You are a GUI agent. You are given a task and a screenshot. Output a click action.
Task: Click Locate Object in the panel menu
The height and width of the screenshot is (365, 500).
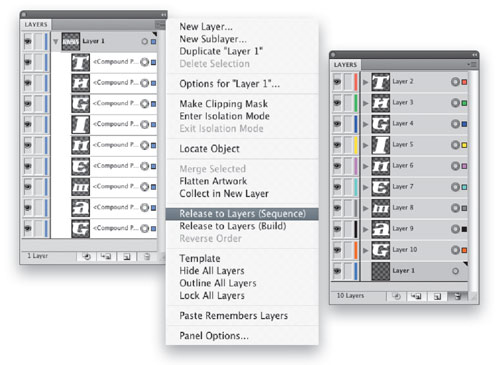coord(242,149)
